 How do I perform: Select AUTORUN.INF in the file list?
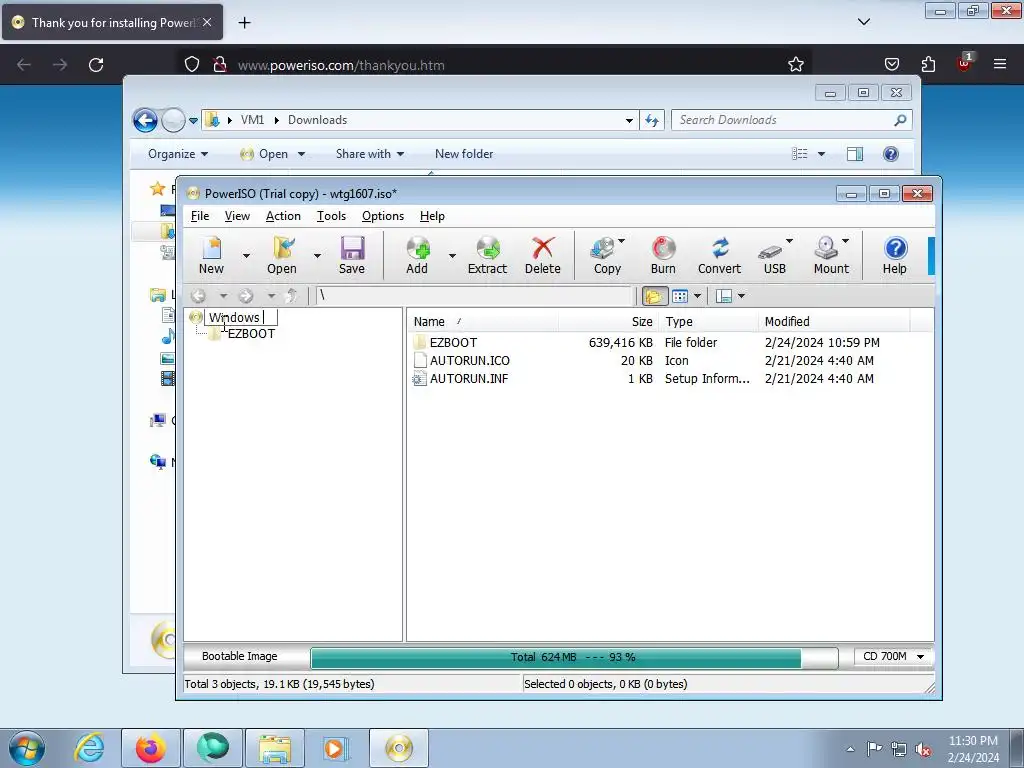pyautogui.click(x=469, y=379)
